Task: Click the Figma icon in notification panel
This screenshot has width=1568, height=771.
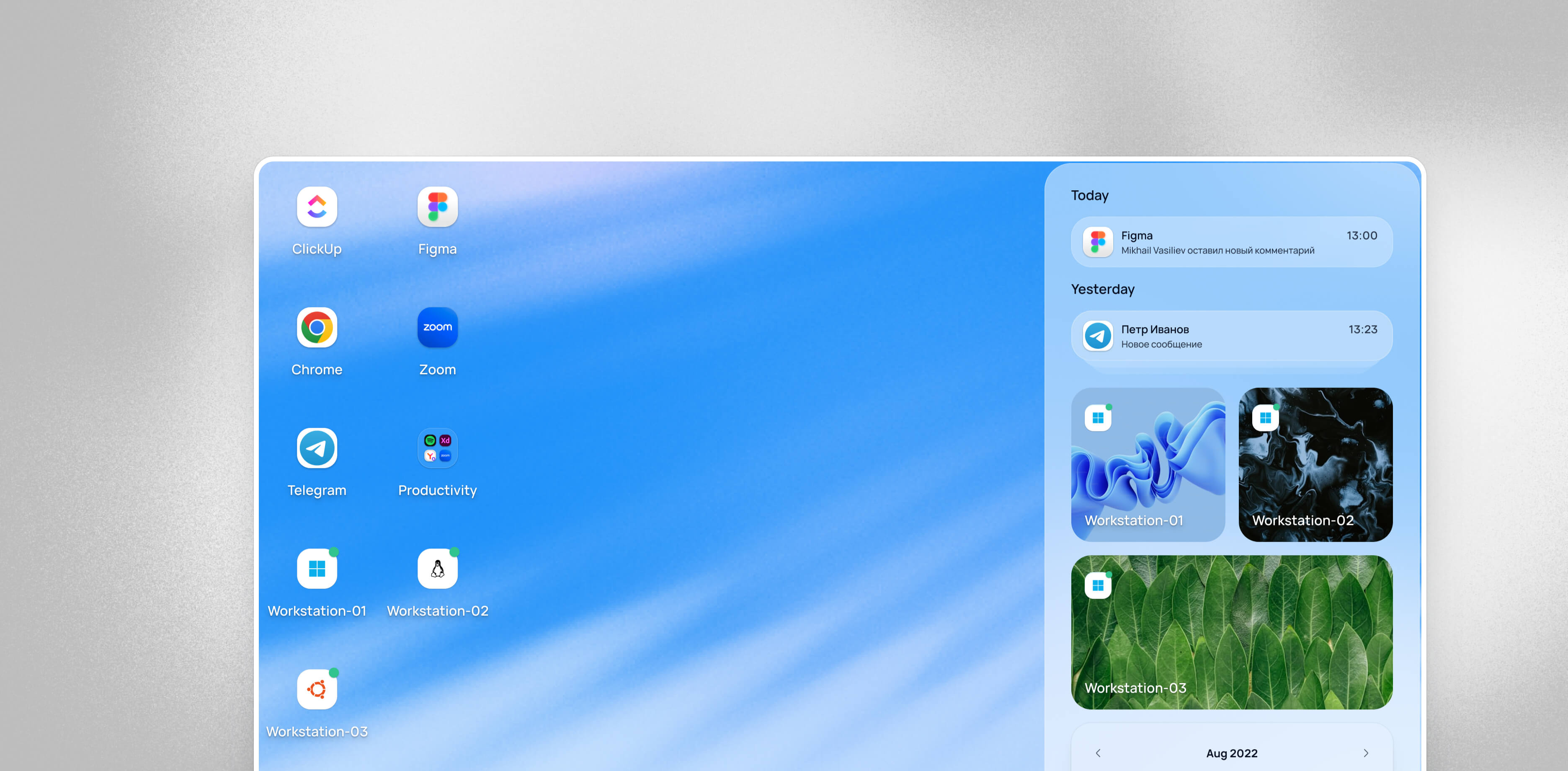Action: [1098, 242]
